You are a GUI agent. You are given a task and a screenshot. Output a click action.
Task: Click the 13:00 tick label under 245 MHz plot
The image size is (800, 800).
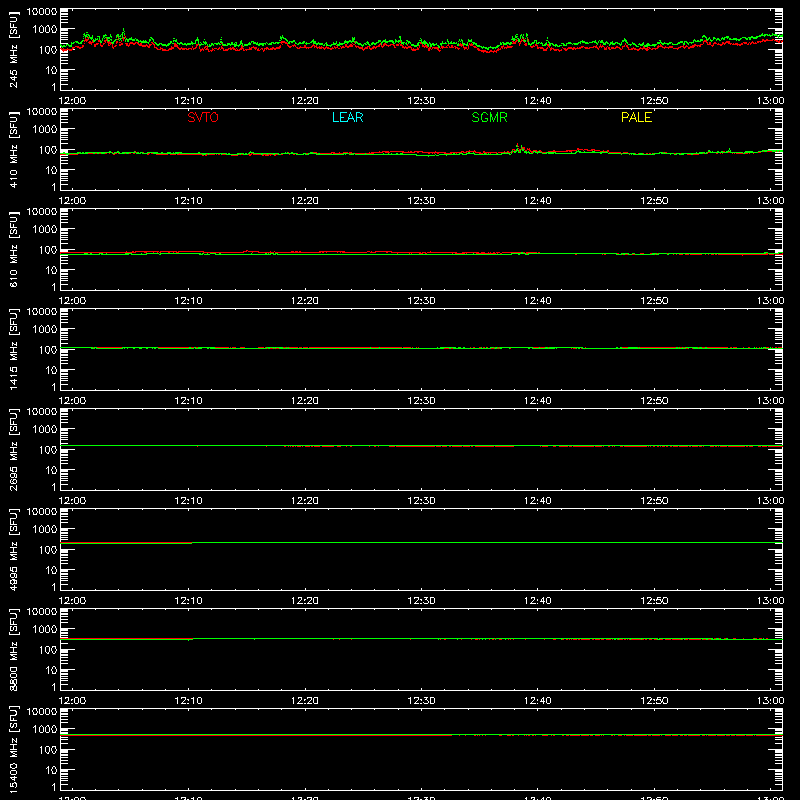(x=770, y=101)
